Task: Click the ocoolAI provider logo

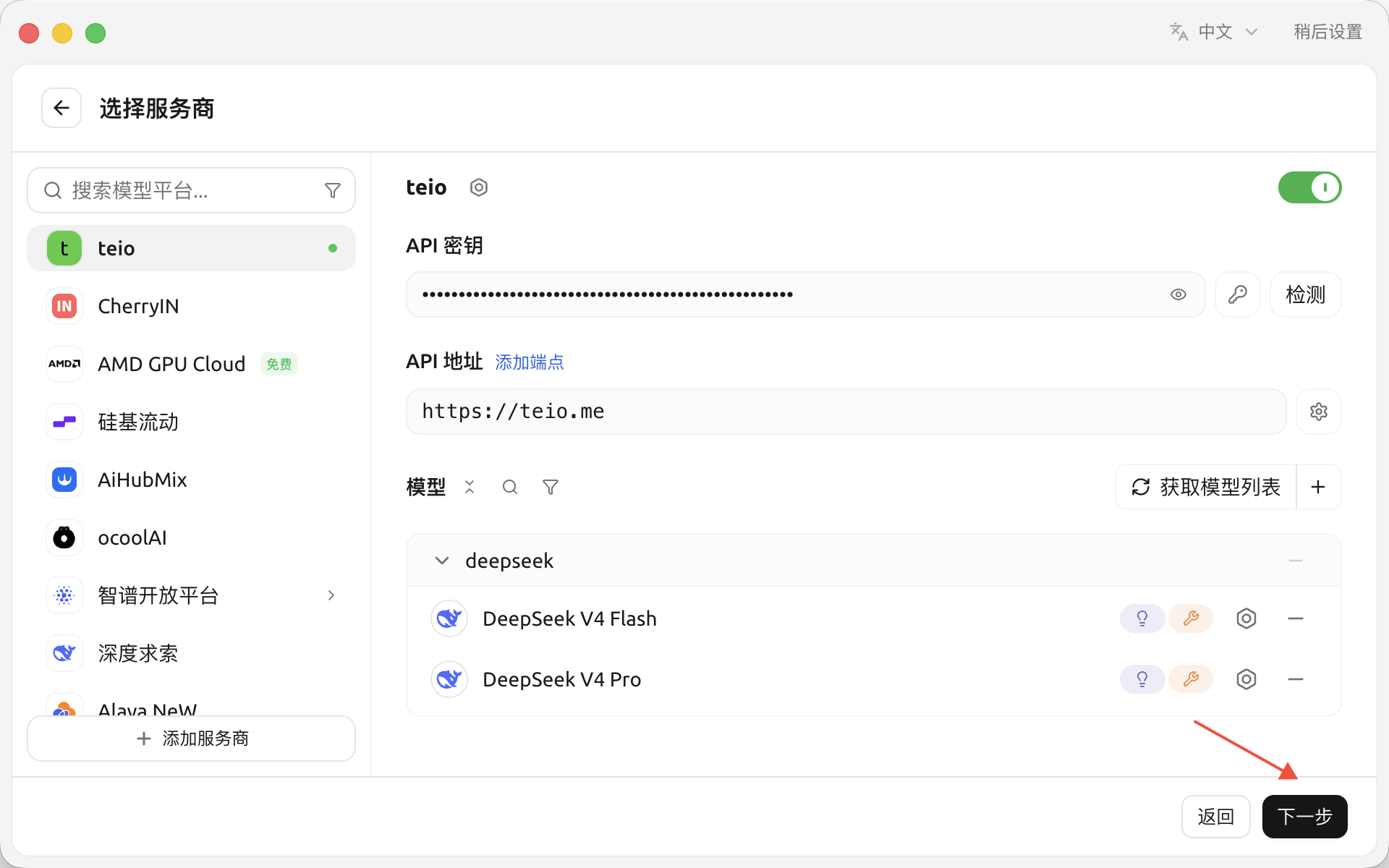Action: [64, 537]
